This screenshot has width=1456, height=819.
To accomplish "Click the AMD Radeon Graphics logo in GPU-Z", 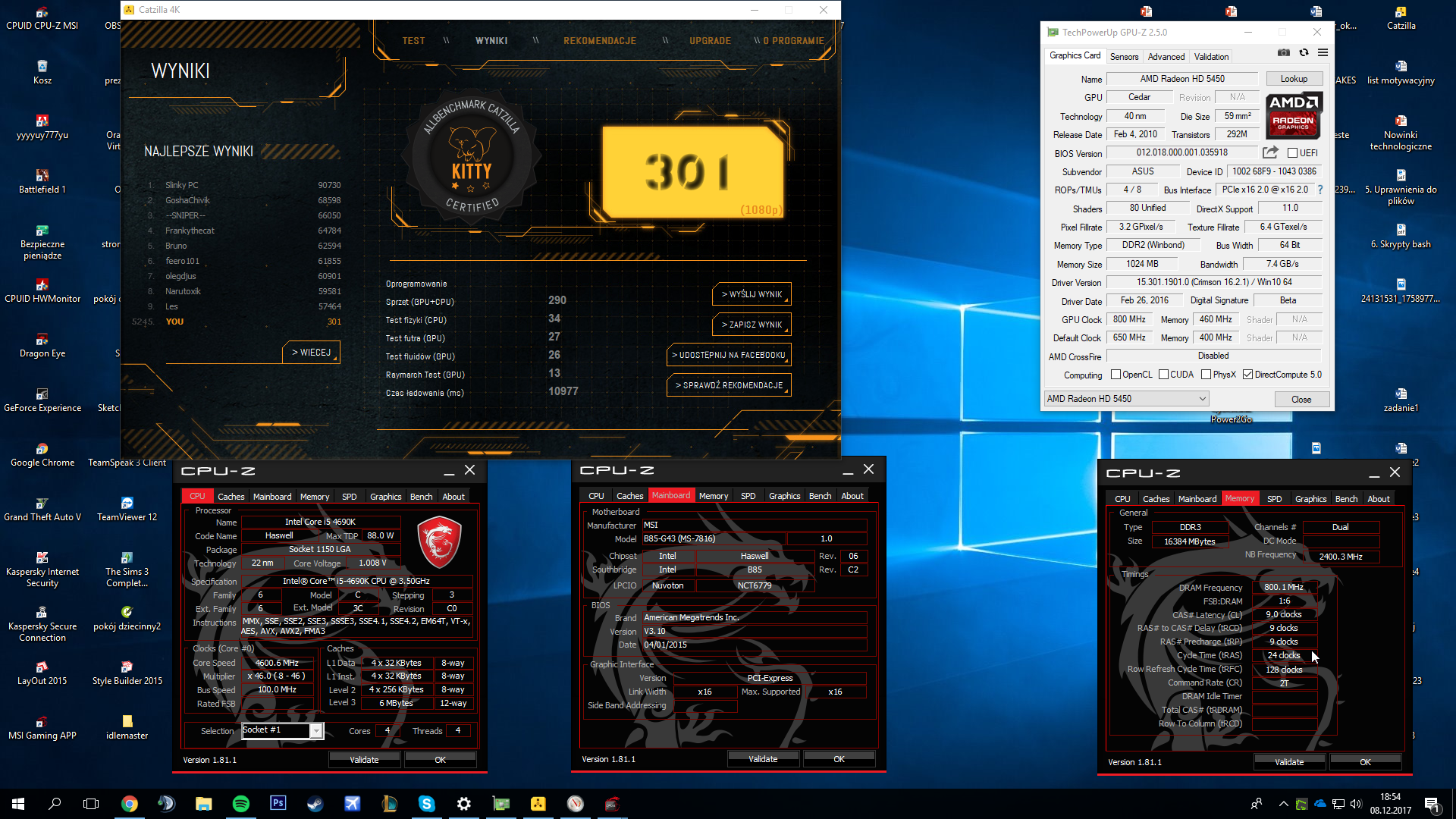I will pos(1294,115).
